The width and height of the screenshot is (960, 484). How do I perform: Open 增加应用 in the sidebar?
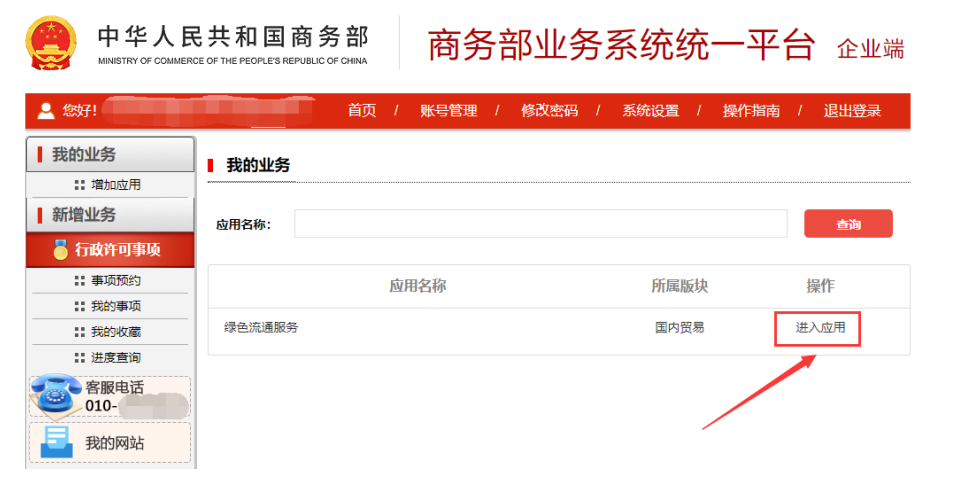coord(116,185)
